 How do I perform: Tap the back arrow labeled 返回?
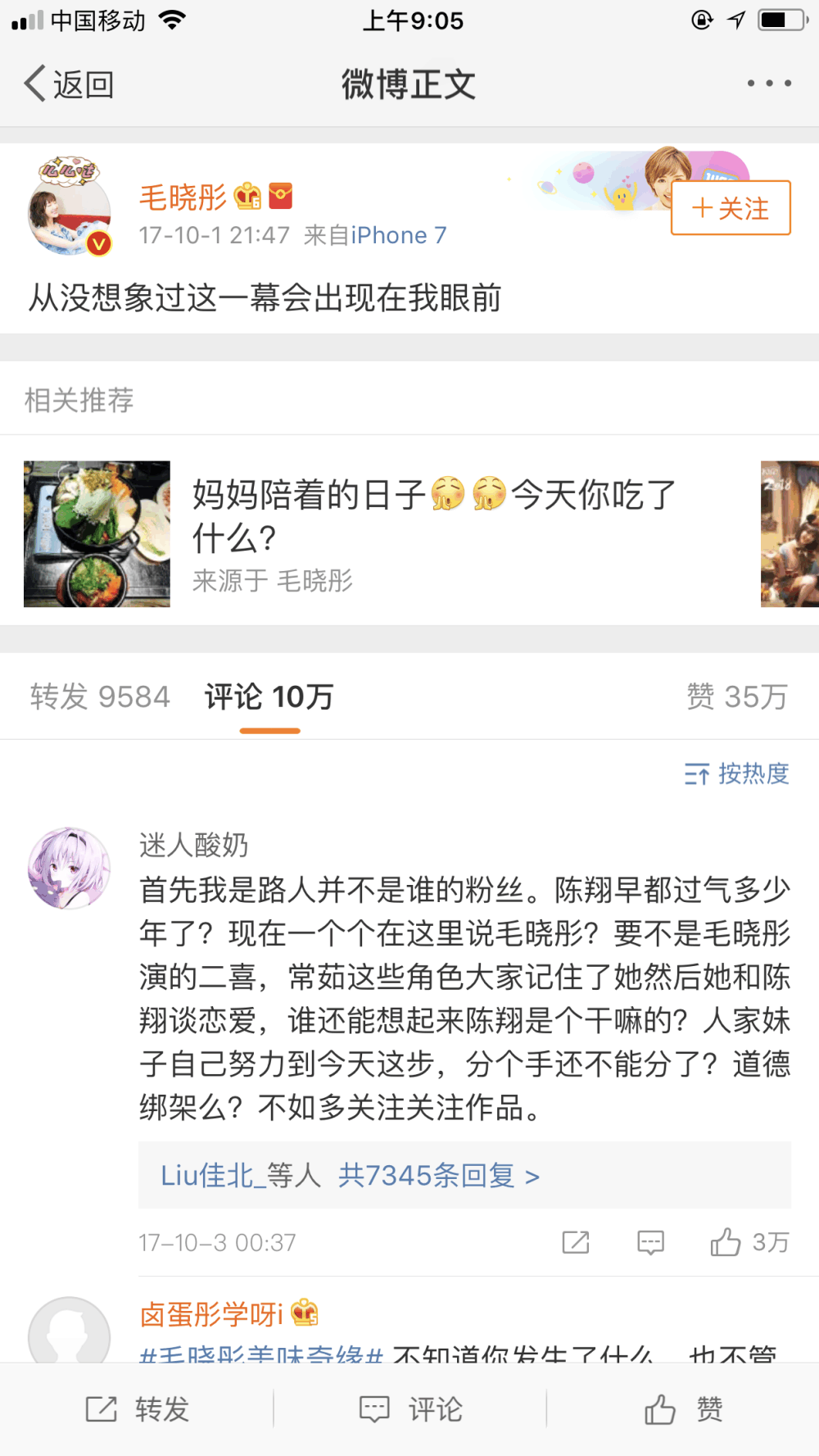70,84
